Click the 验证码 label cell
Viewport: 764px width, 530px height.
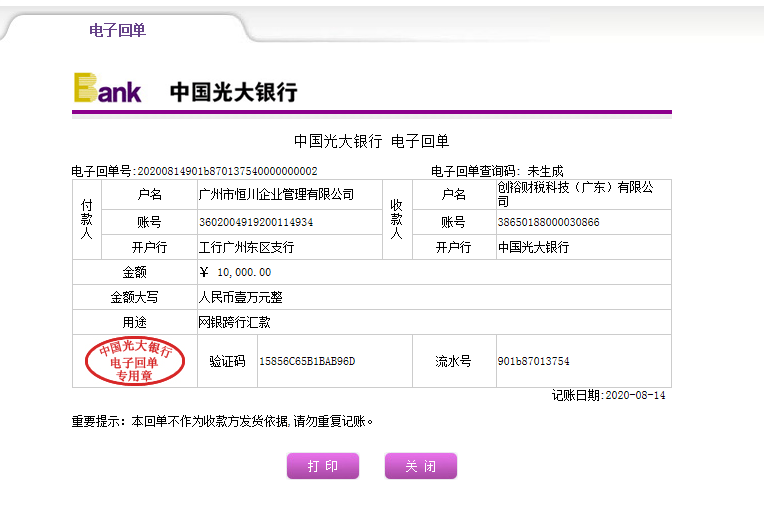pos(227,361)
